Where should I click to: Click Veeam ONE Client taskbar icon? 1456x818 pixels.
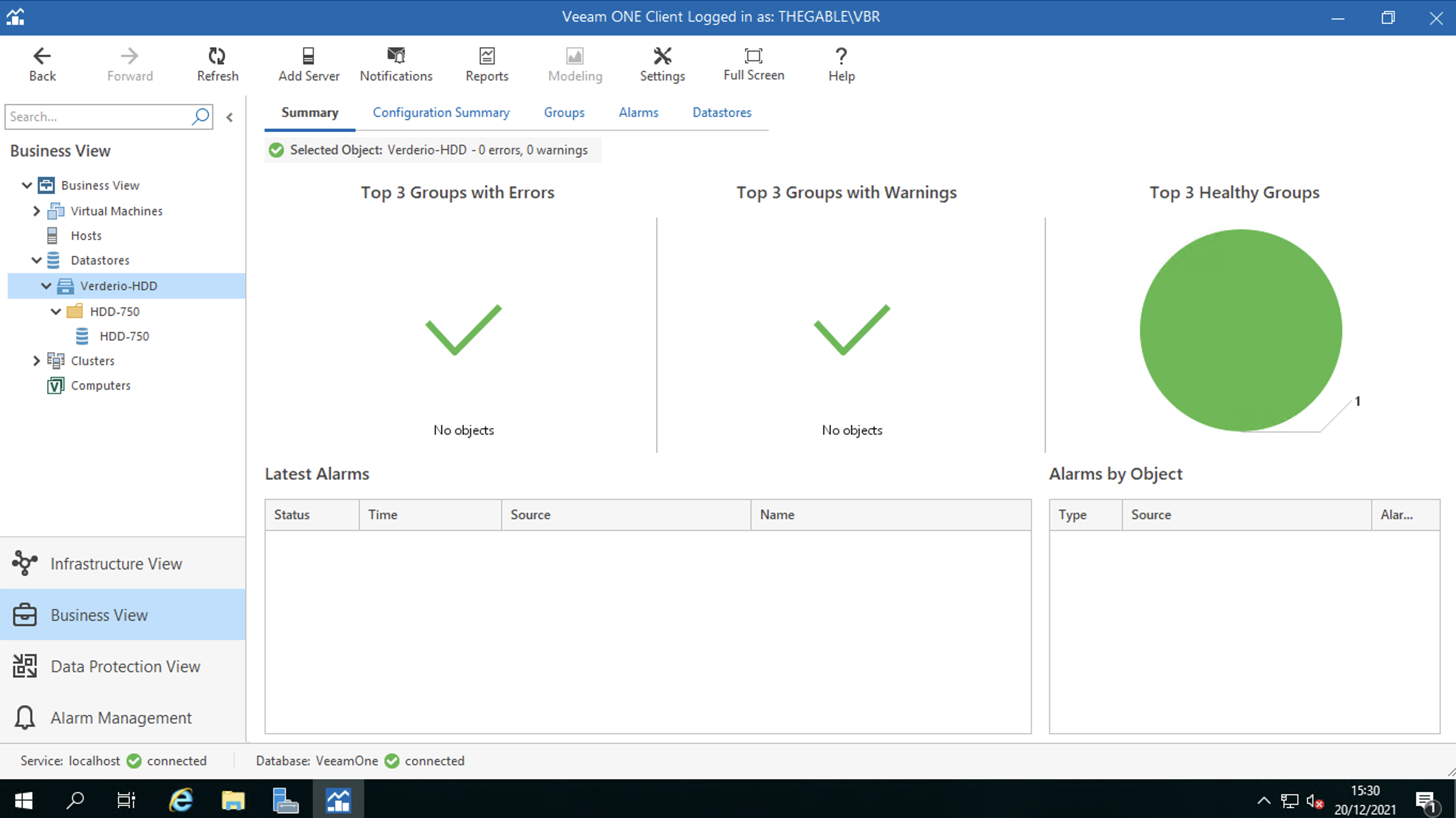[x=338, y=799]
